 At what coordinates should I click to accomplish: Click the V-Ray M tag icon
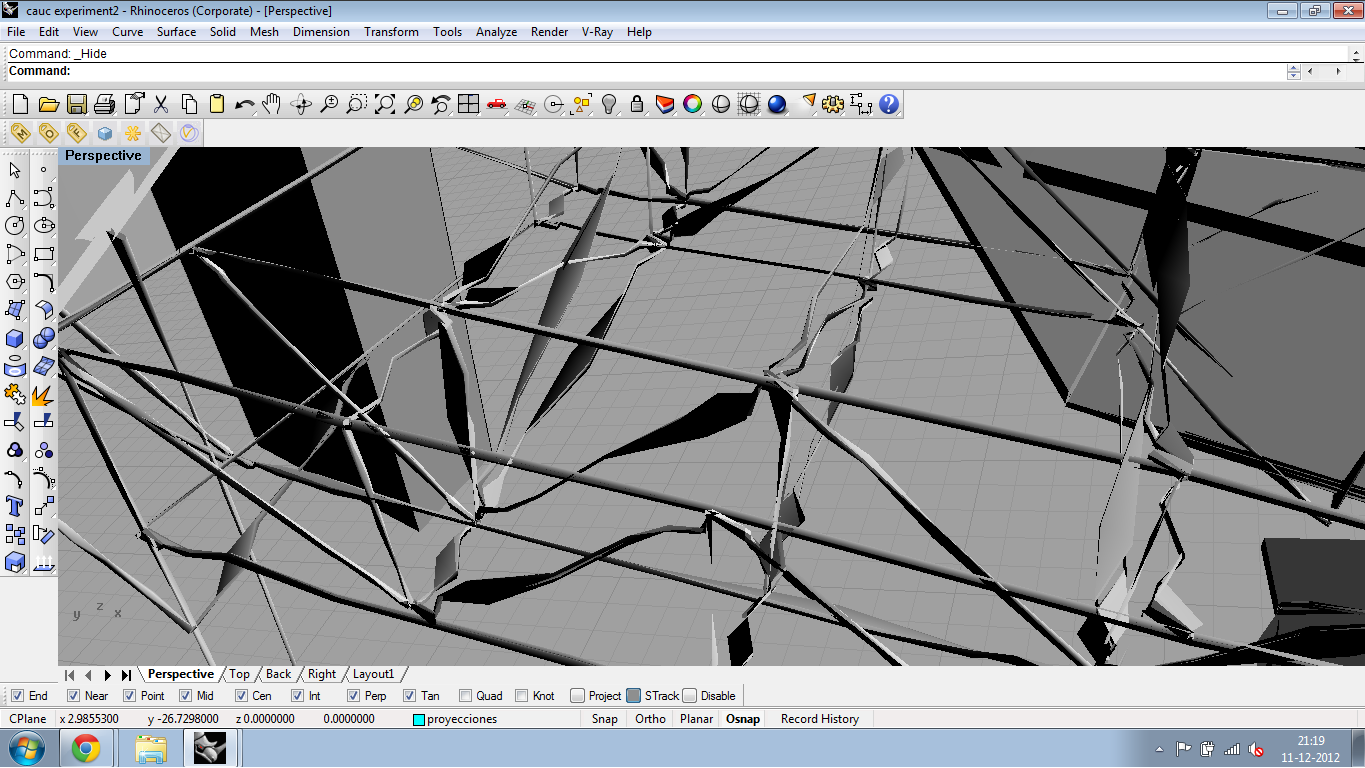pos(20,133)
